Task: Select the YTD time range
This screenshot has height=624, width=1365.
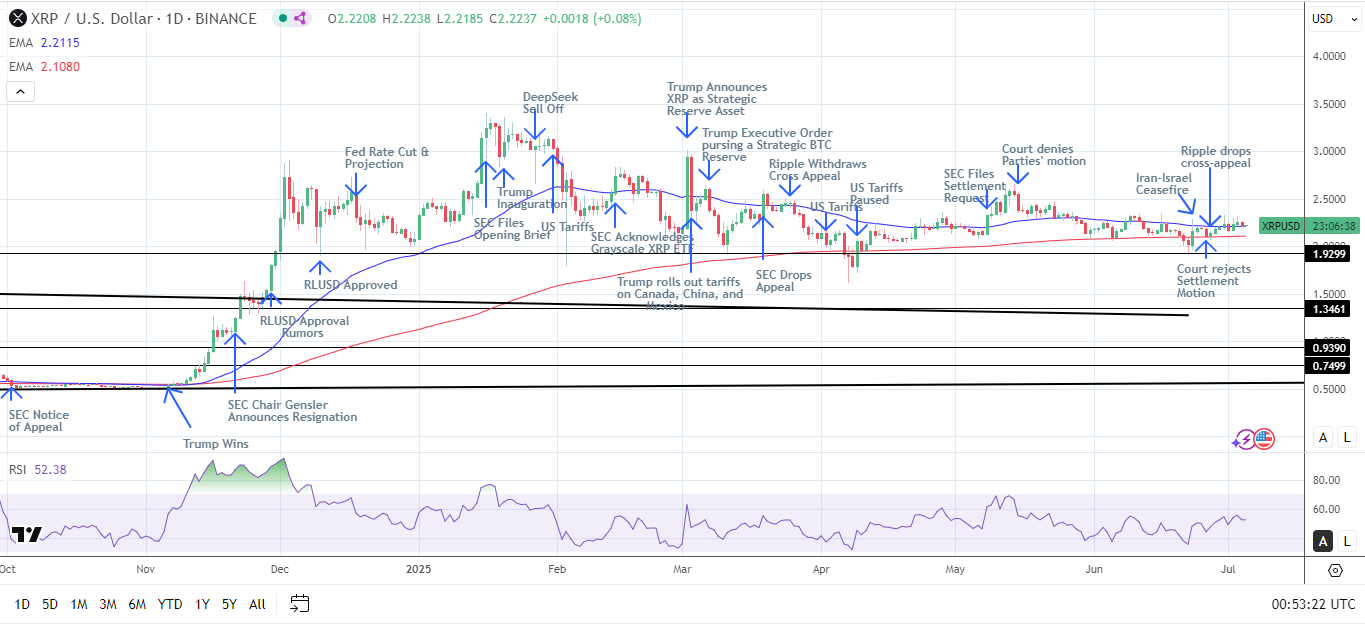Action: 170,604
